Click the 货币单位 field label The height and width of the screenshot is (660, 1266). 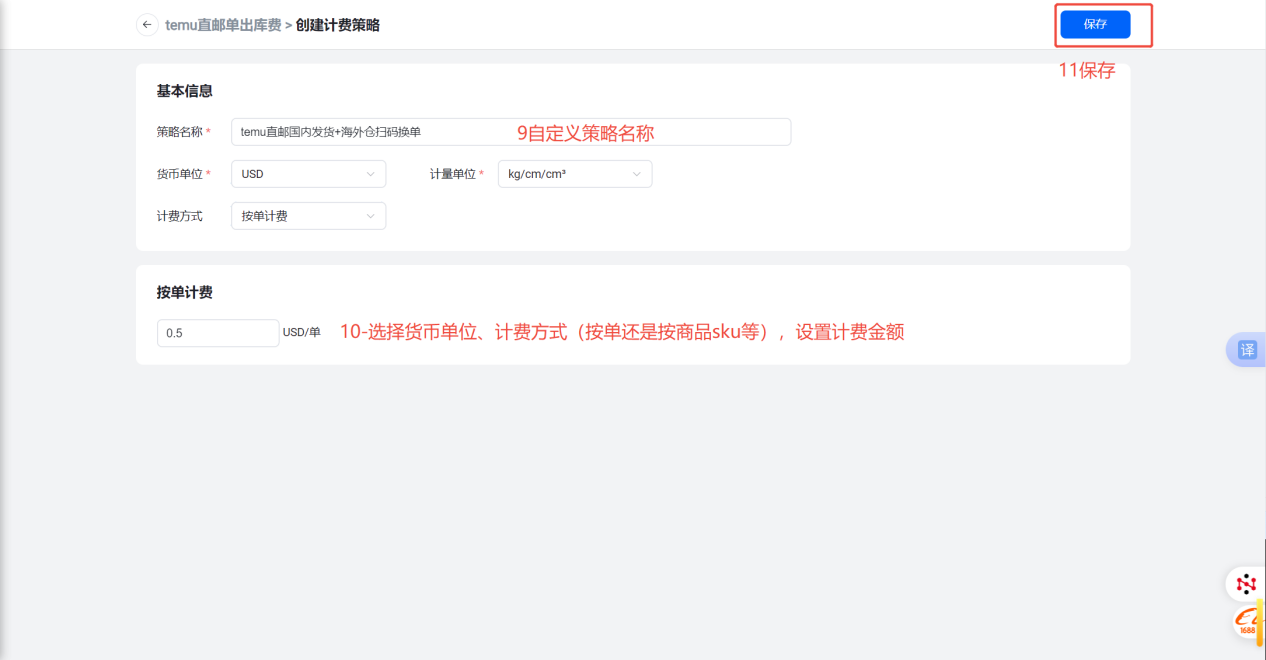(180, 174)
